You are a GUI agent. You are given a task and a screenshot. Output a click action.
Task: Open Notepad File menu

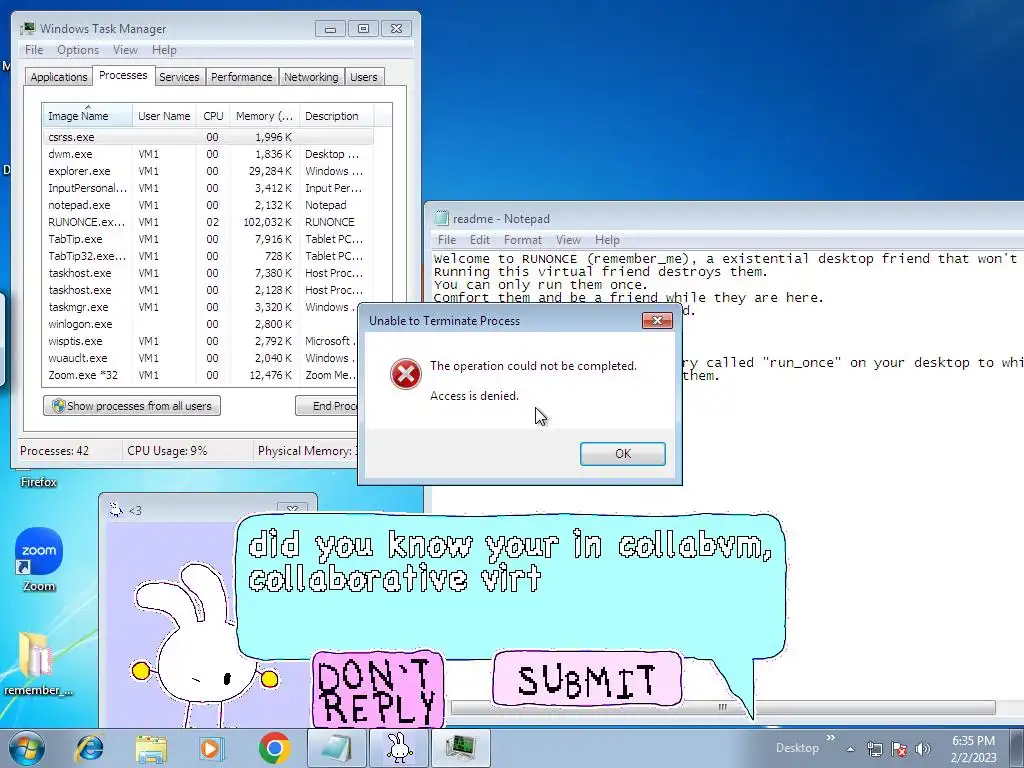point(447,240)
